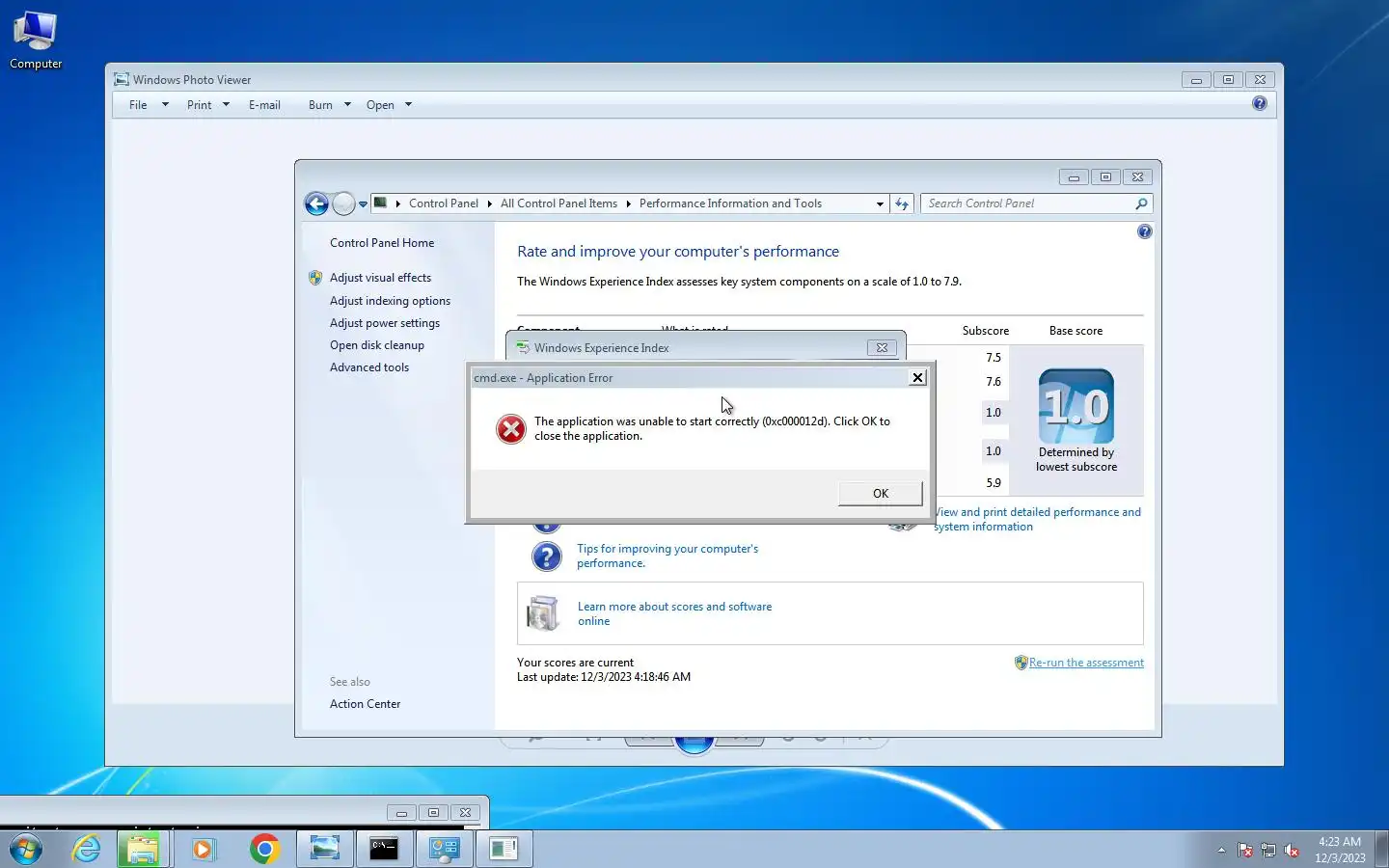Expand the arrow after All Control Panel Items
Image resolution: width=1389 pixels, height=868 pixels.
point(628,203)
